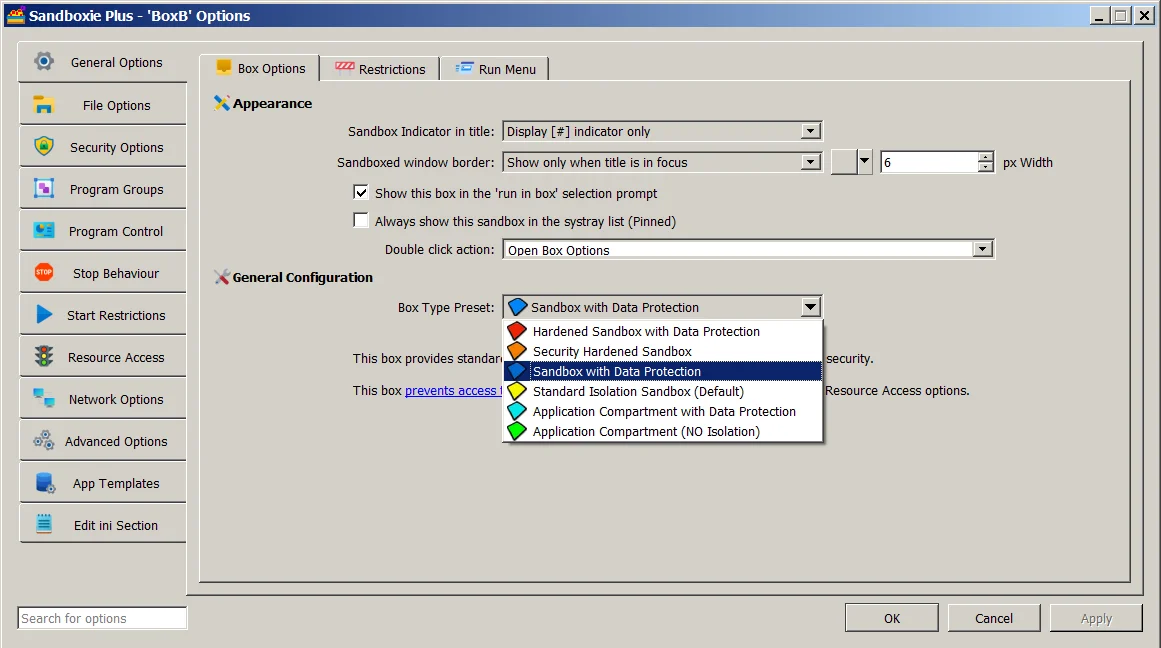Collapse the Box Type Preset dropdown arrow
This screenshot has width=1161, height=648.
click(811, 307)
